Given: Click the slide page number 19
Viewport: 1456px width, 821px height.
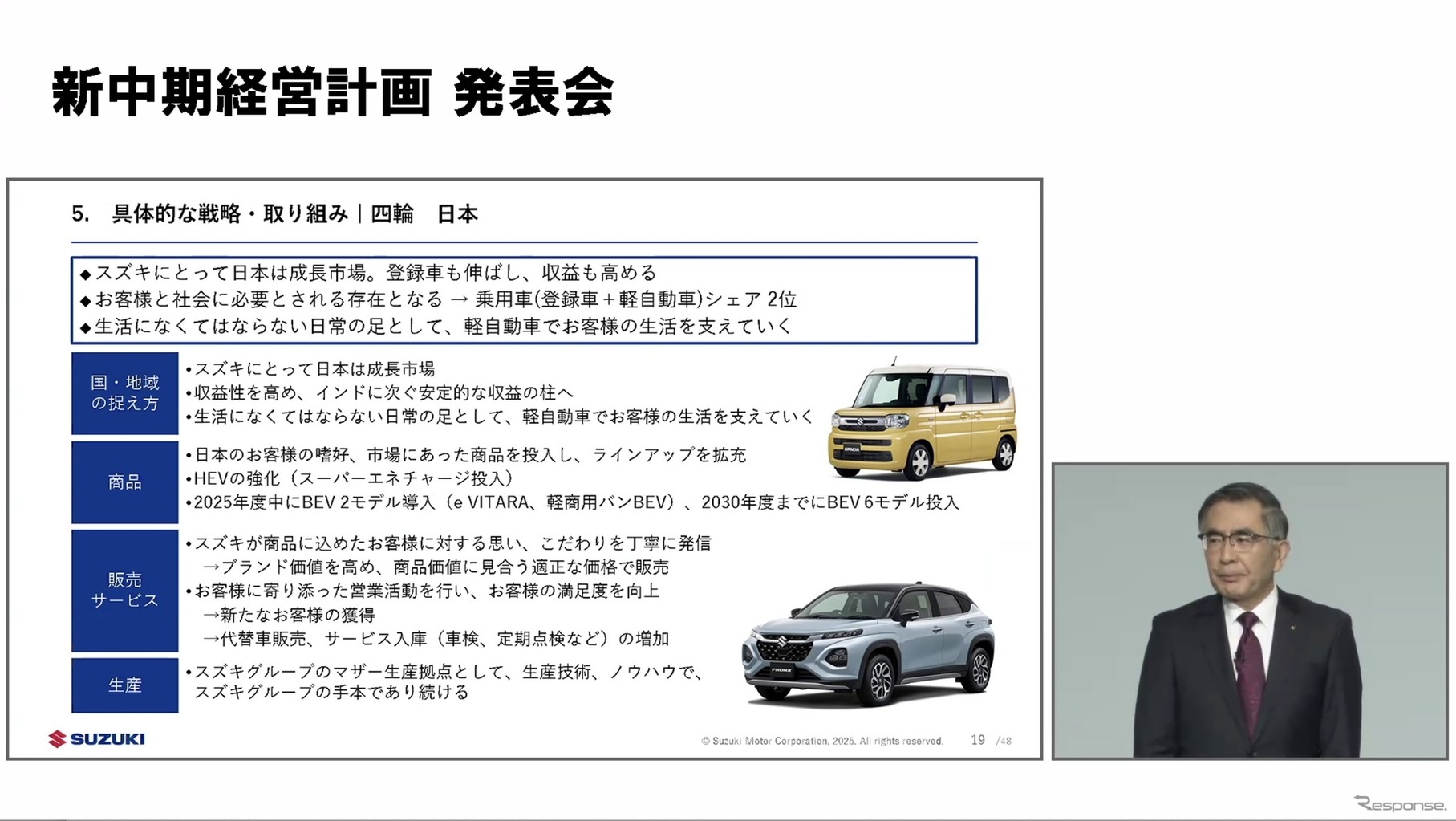Looking at the screenshot, I should [x=978, y=740].
